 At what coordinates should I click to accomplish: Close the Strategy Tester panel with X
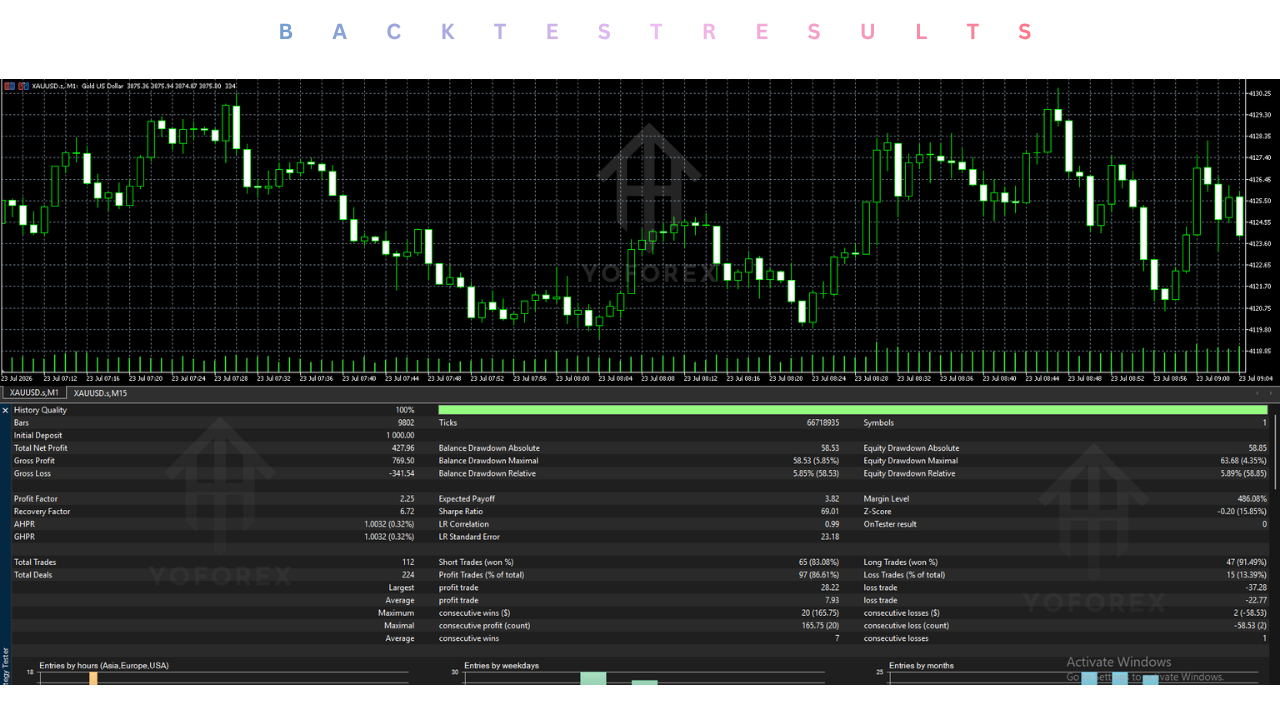[x=5, y=410]
